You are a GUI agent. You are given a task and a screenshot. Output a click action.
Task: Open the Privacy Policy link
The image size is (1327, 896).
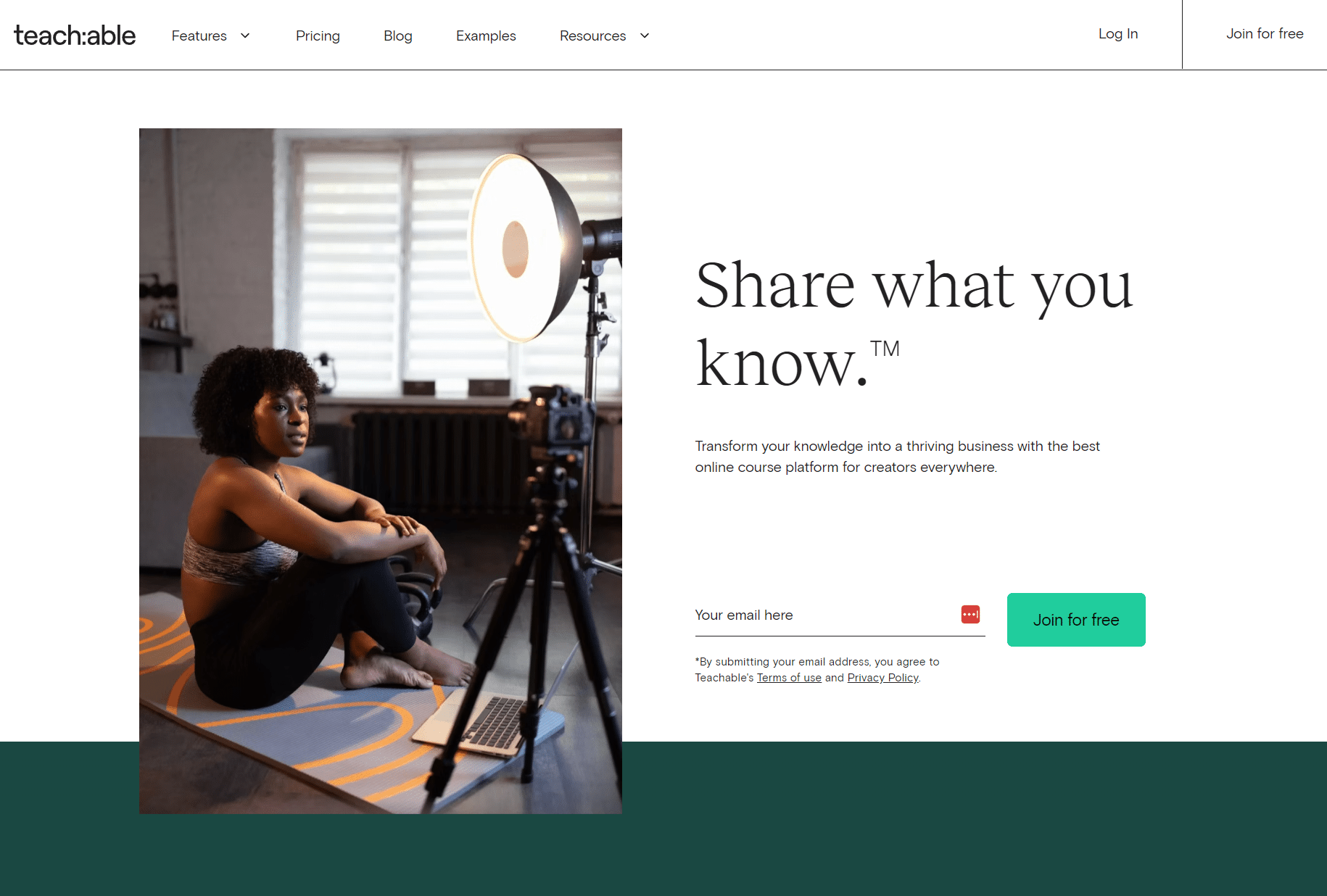tap(883, 677)
